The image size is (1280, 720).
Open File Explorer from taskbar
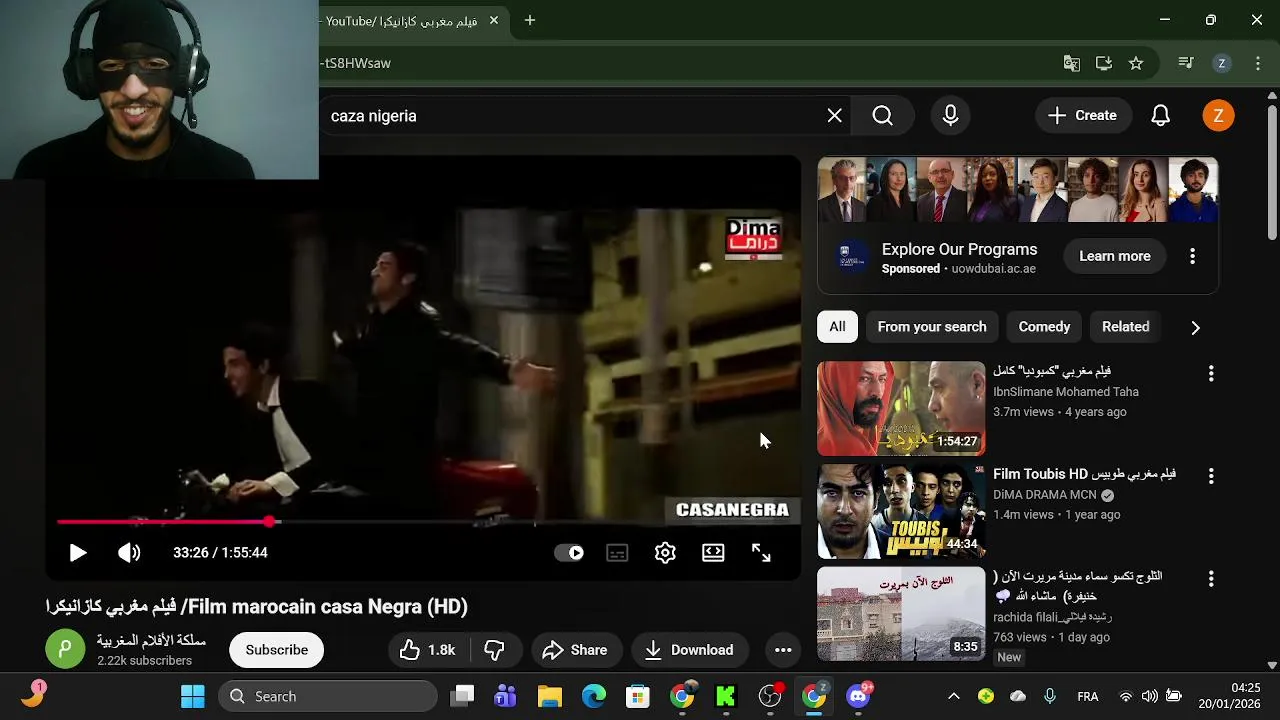[550, 696]
